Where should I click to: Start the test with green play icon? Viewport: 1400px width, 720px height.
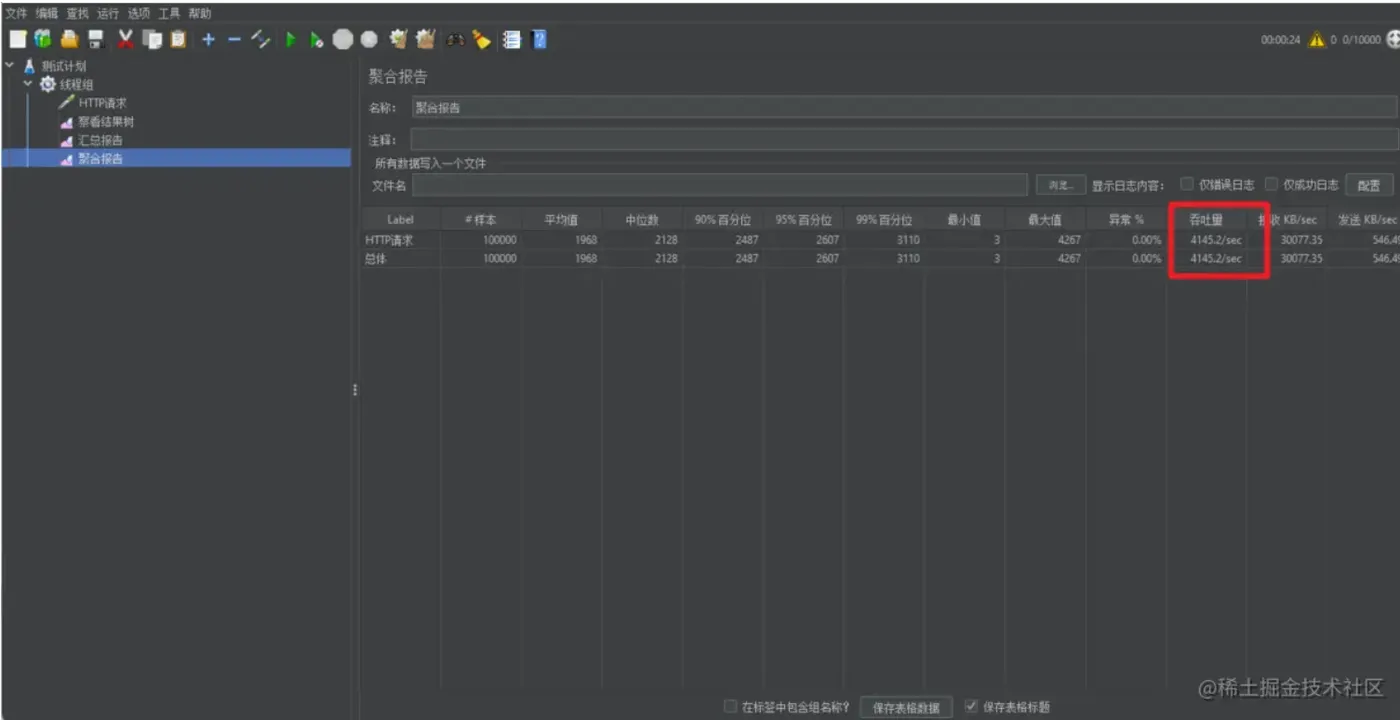tap(291, 39)
